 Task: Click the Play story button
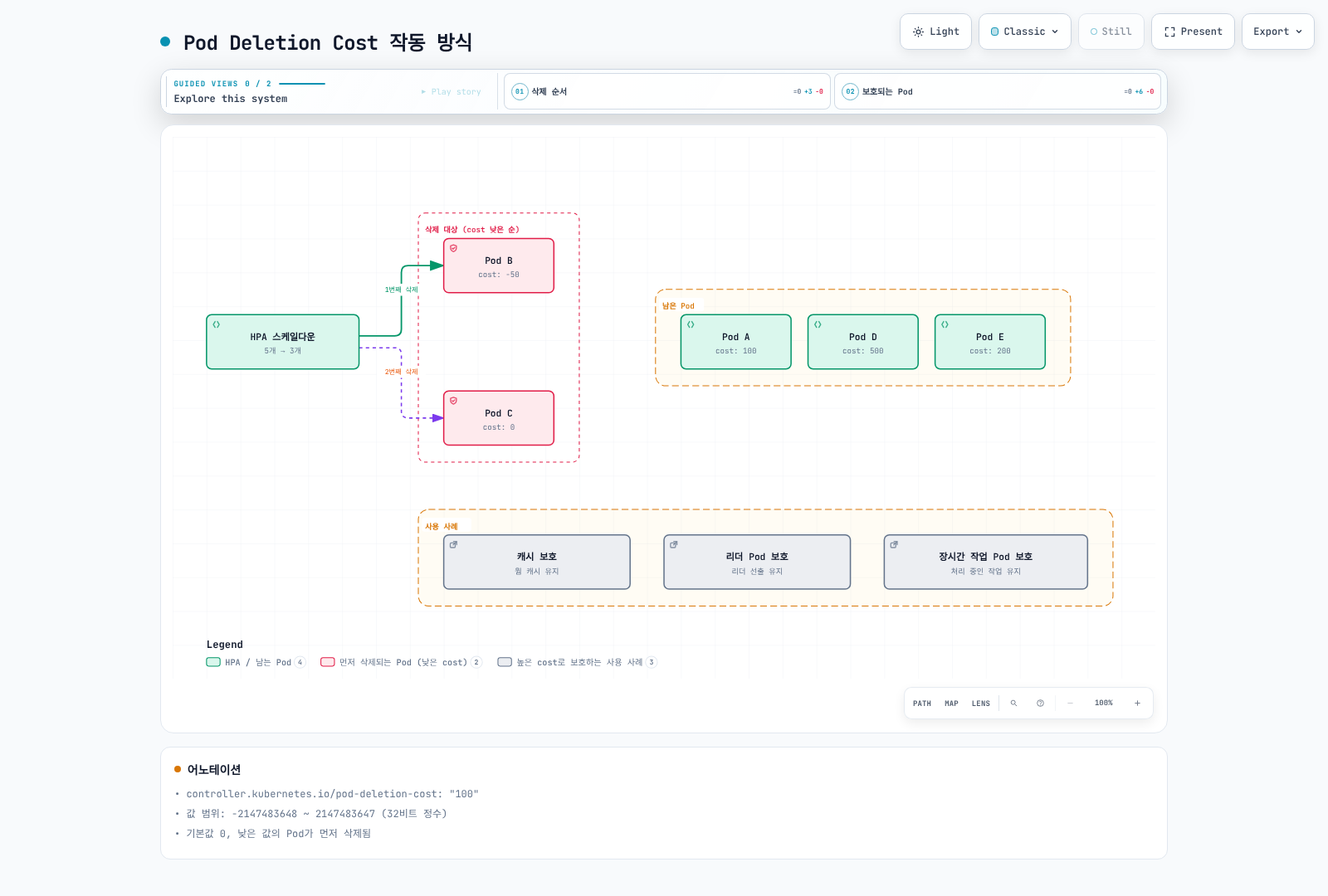pyautogui.click(x=451, y=91)
